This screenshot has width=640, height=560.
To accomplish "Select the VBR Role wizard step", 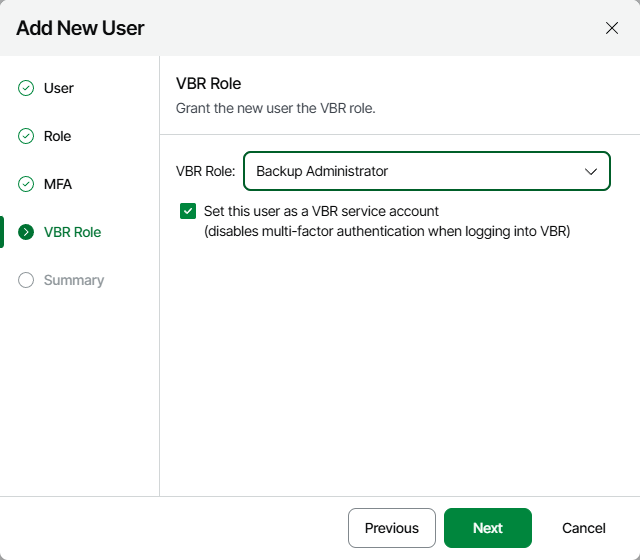I will pyautogui.click(x=73, y=232).
